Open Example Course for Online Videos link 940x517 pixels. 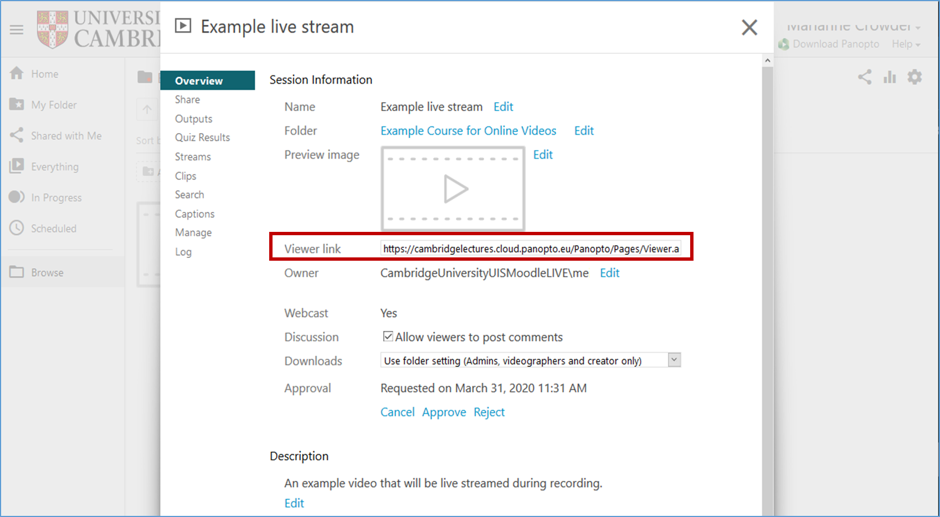click(468, 131)
